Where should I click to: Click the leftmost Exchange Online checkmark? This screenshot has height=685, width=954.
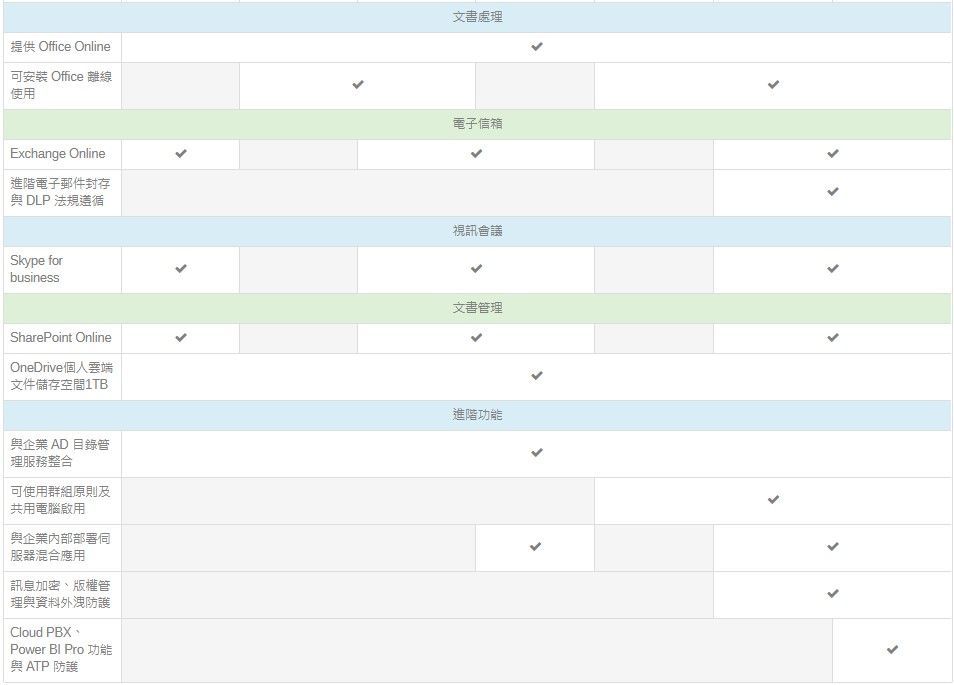[181, 154]
